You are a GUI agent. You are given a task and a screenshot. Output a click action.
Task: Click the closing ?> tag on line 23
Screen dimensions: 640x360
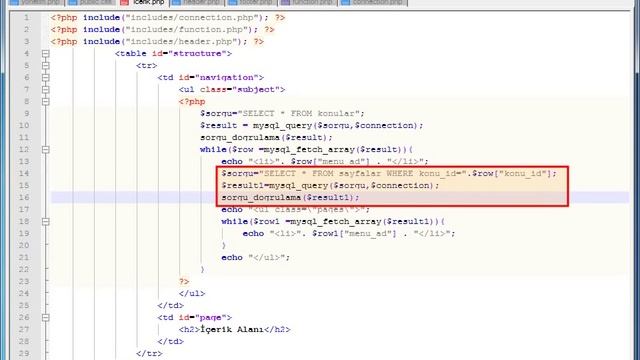tap(184, 282)
